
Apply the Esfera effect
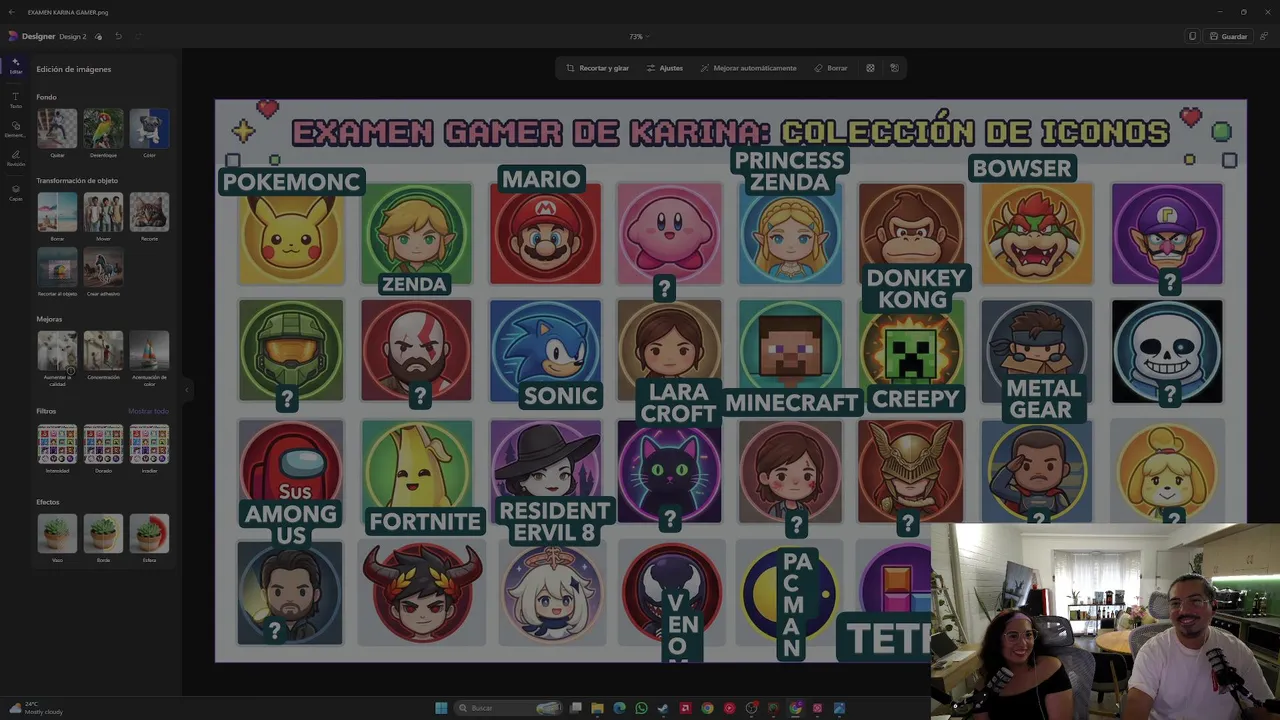point(149,534)
